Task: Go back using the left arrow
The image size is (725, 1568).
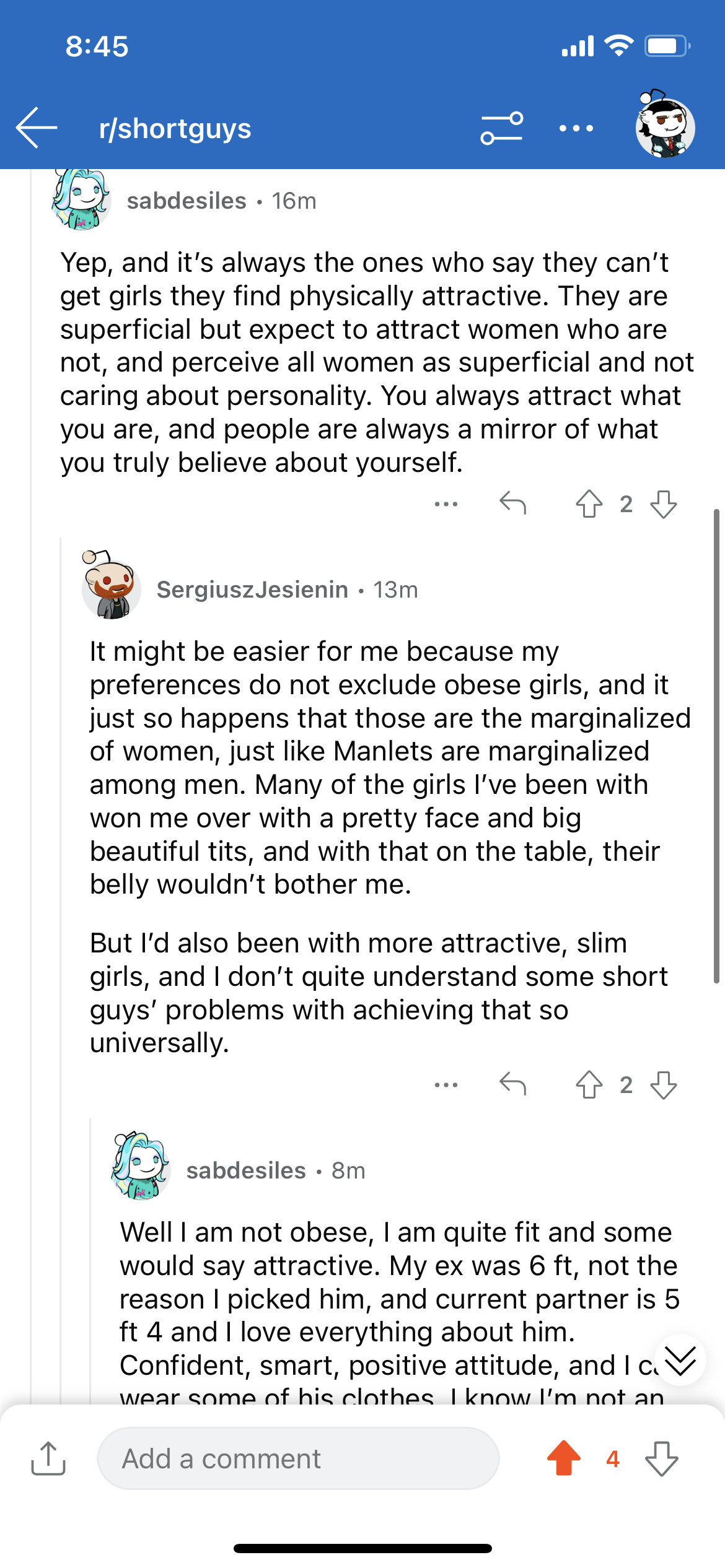Action: click(x=37, y=128)
